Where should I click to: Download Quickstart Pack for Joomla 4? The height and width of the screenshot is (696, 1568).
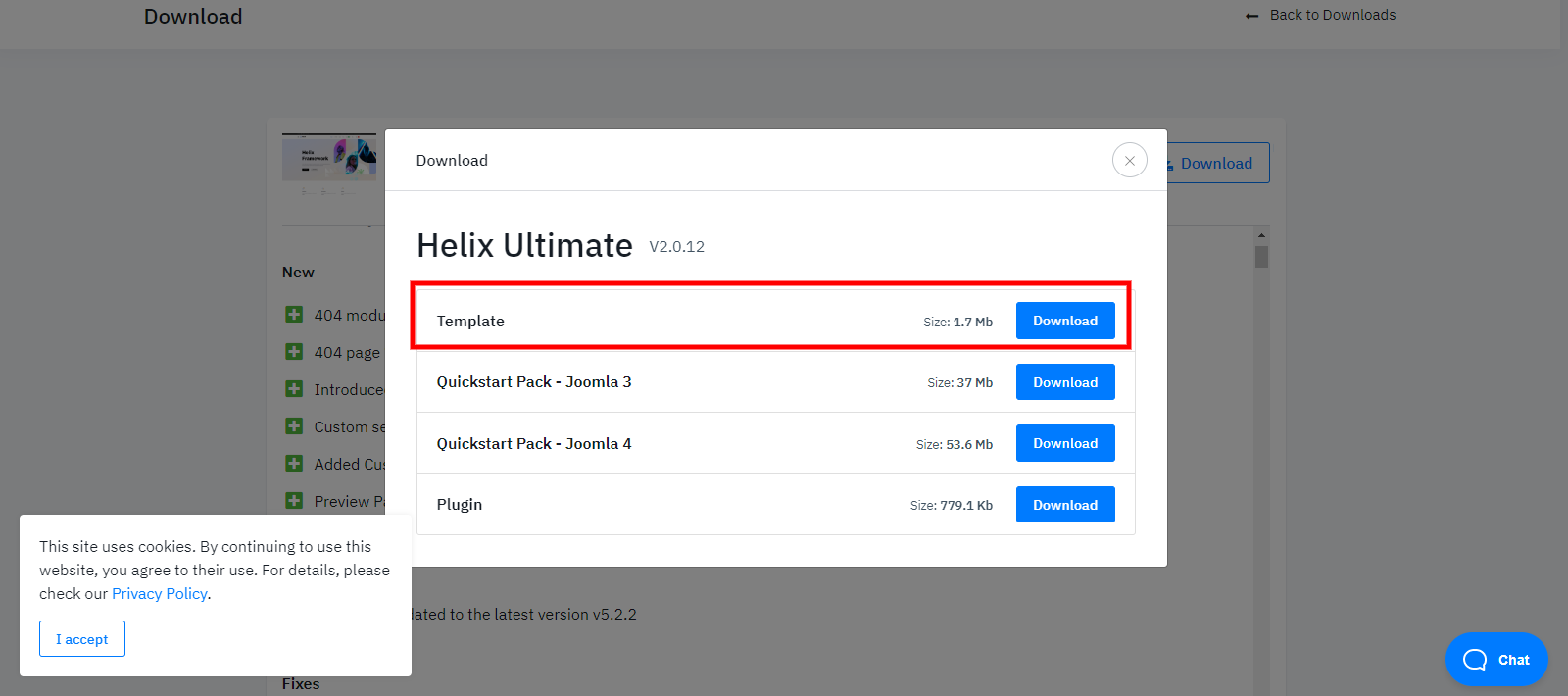point(1064,443)
